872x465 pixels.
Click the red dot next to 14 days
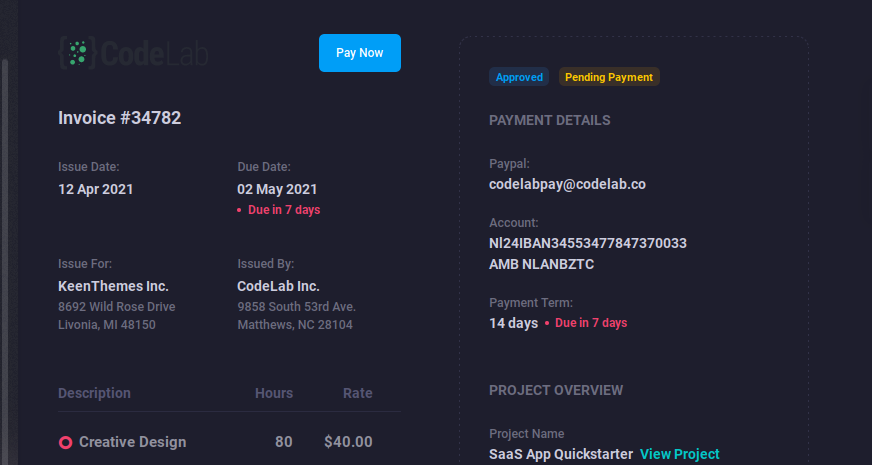[x=547, y=324]
